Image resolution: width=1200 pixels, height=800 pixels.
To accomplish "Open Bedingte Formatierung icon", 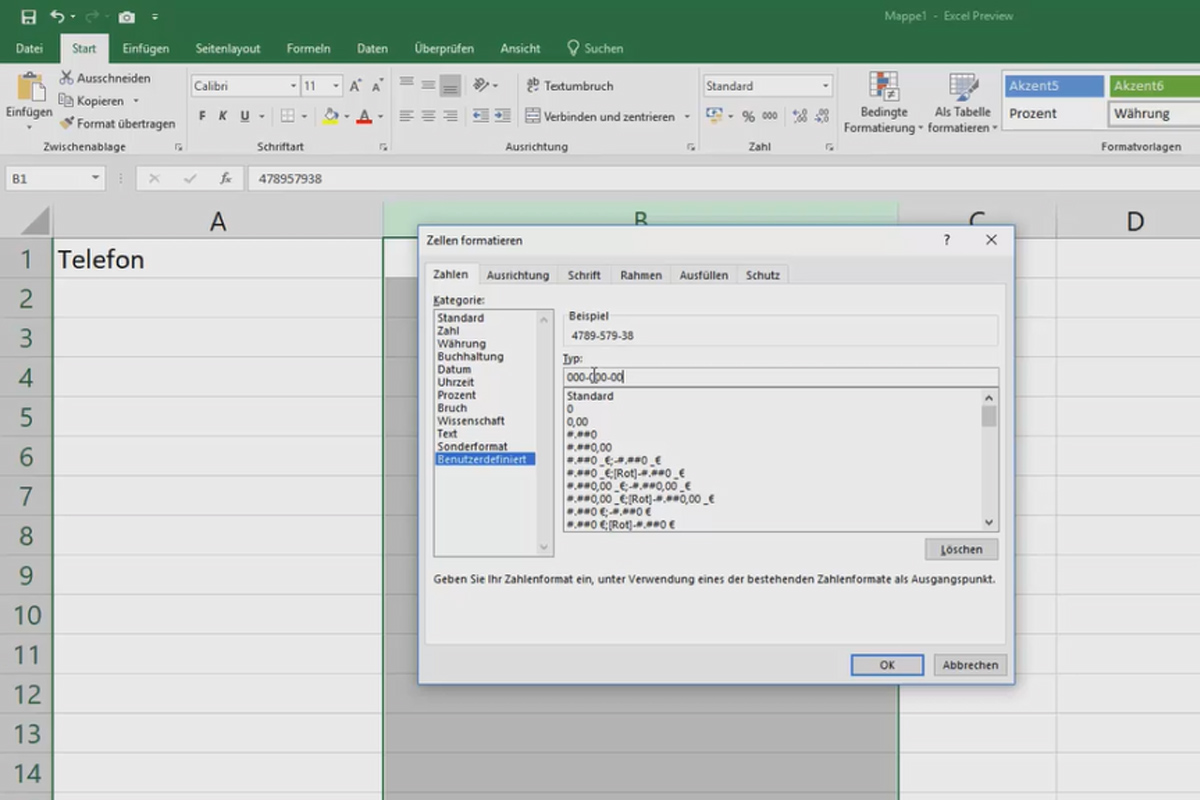I will coord(882,87).
